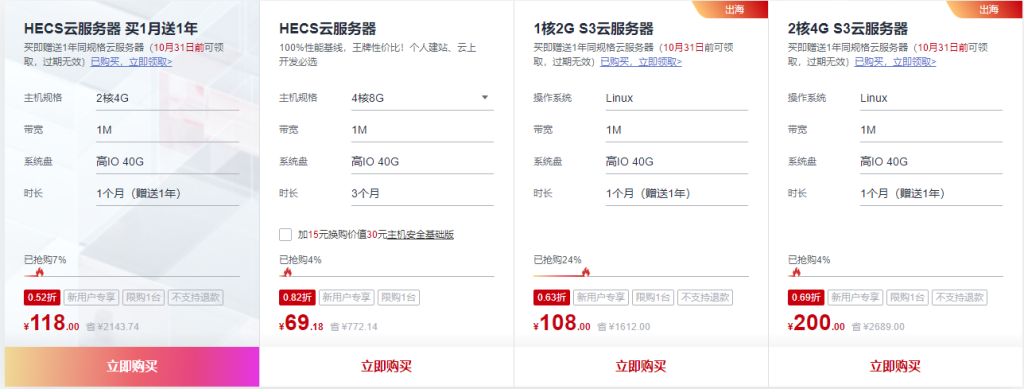
Task: Click progress bar in the 2核4G S3 card
Action: (x=895, y=275)
